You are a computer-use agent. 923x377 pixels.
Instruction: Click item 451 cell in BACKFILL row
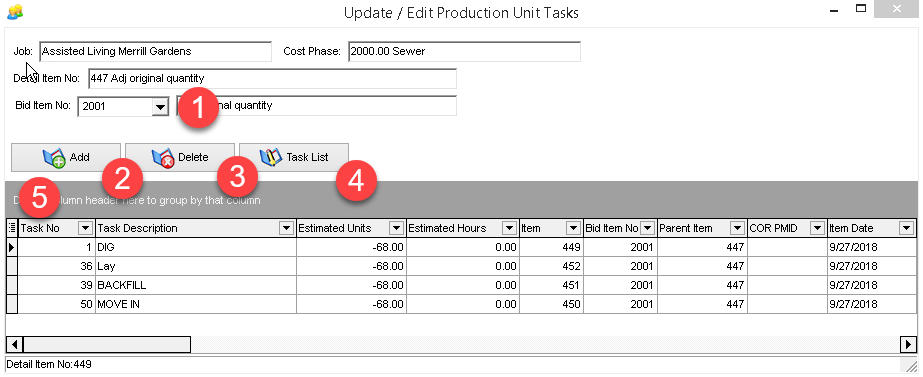(551, 285)
